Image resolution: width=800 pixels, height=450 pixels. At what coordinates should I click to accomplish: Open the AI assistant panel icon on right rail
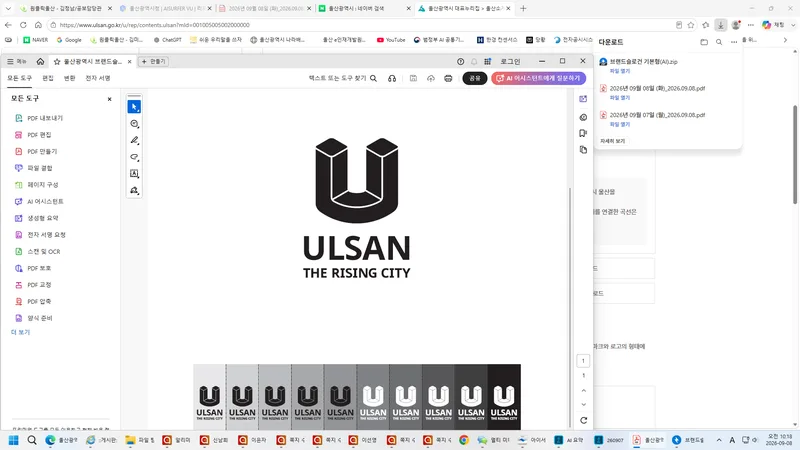(583, 99)
